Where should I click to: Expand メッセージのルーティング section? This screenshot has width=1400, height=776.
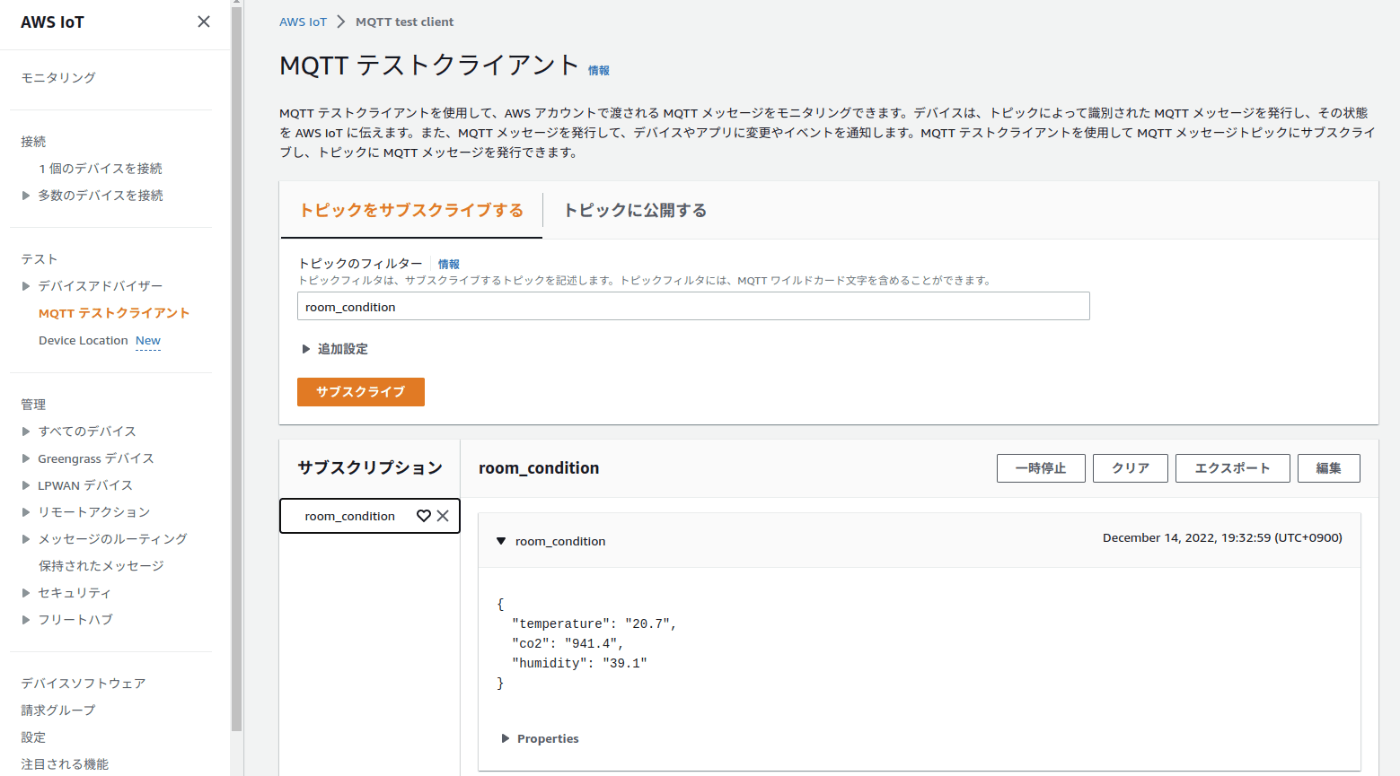pos(26,540)
